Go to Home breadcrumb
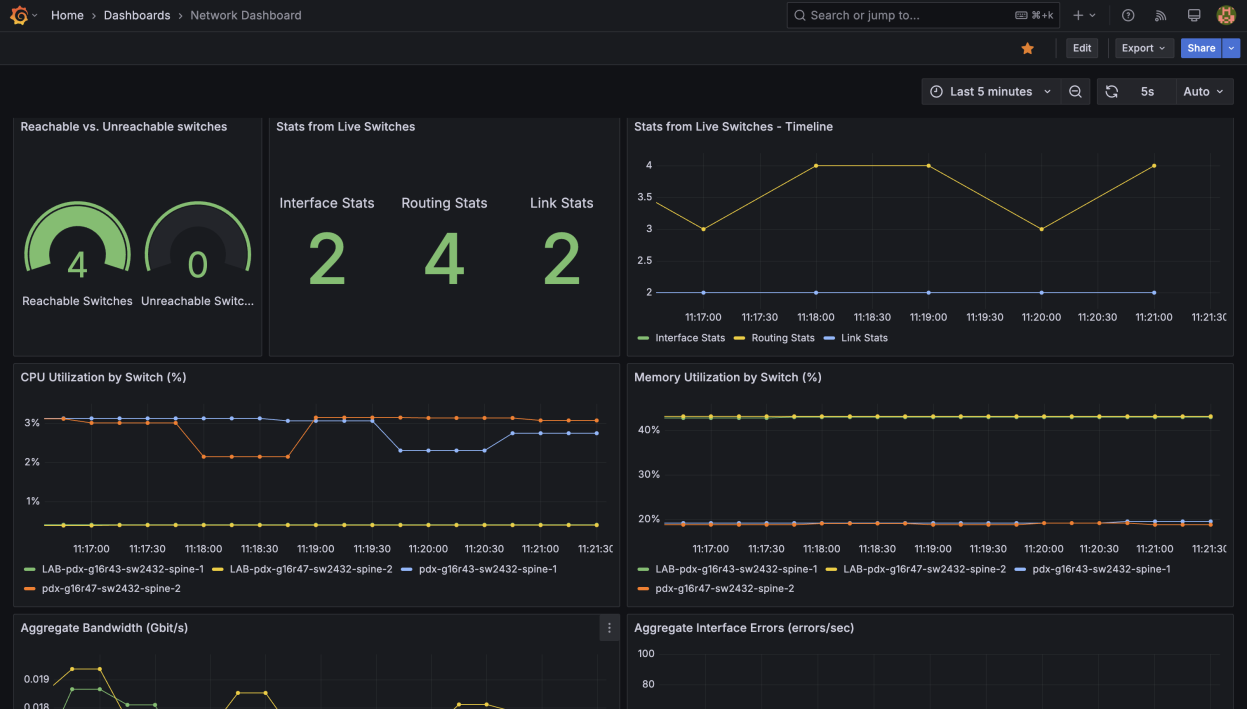Viewport: 1247px width, 709px height. pyautogui.click(x=67, y=15)
